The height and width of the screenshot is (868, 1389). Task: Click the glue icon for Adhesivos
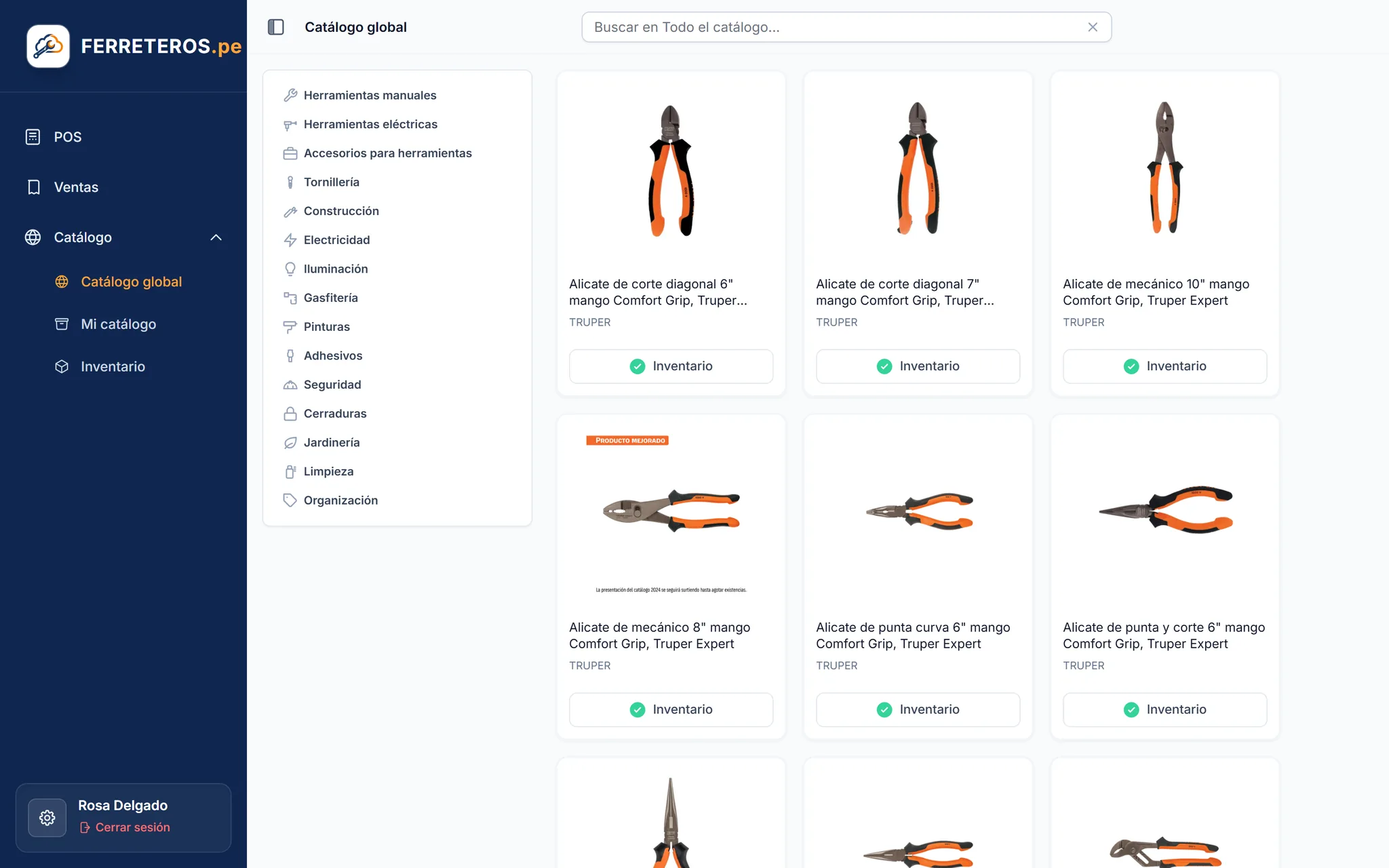[x=290, y=356]
